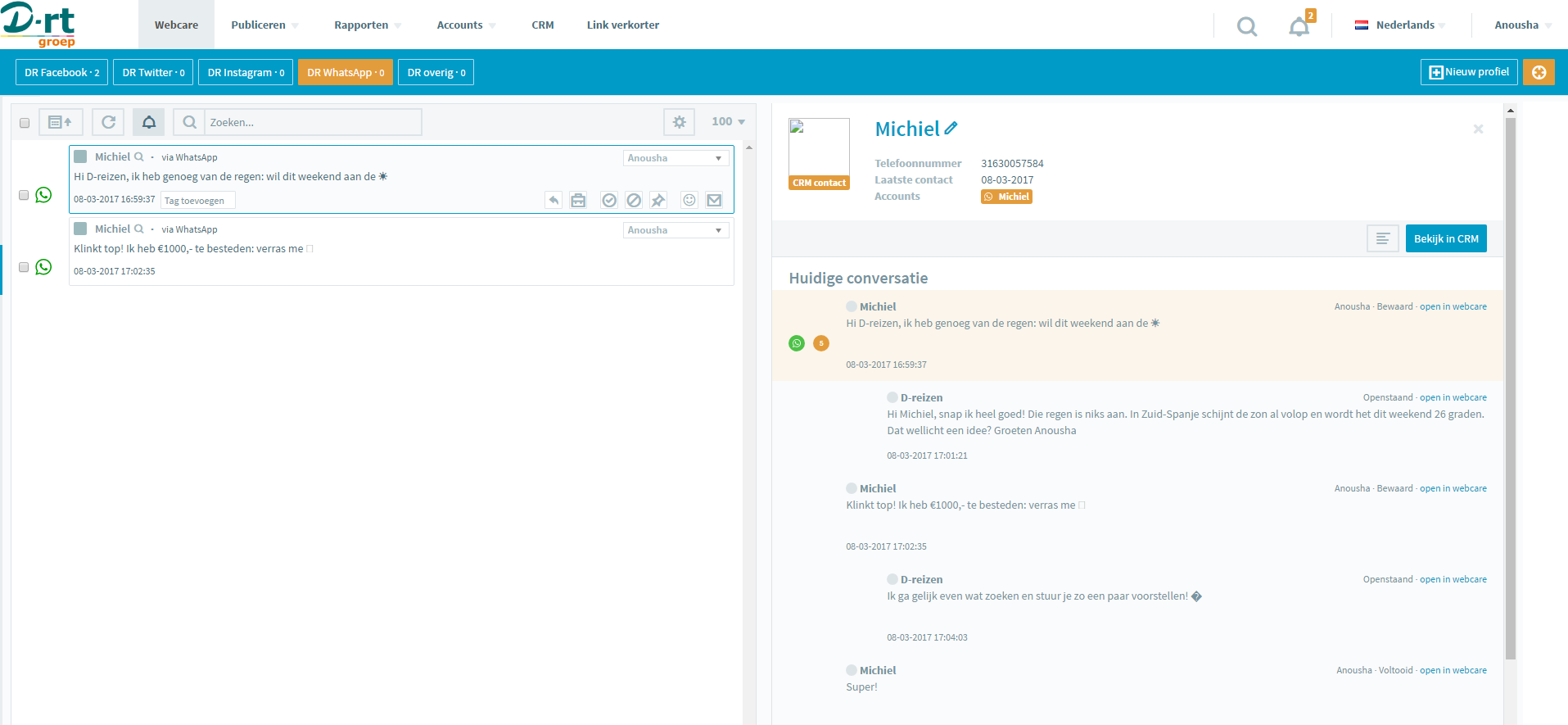Image resolution: width=1568 pixels, height=725 pixels.
Task: Open notifications bell with badge 2
Action: pos(1299,25)
